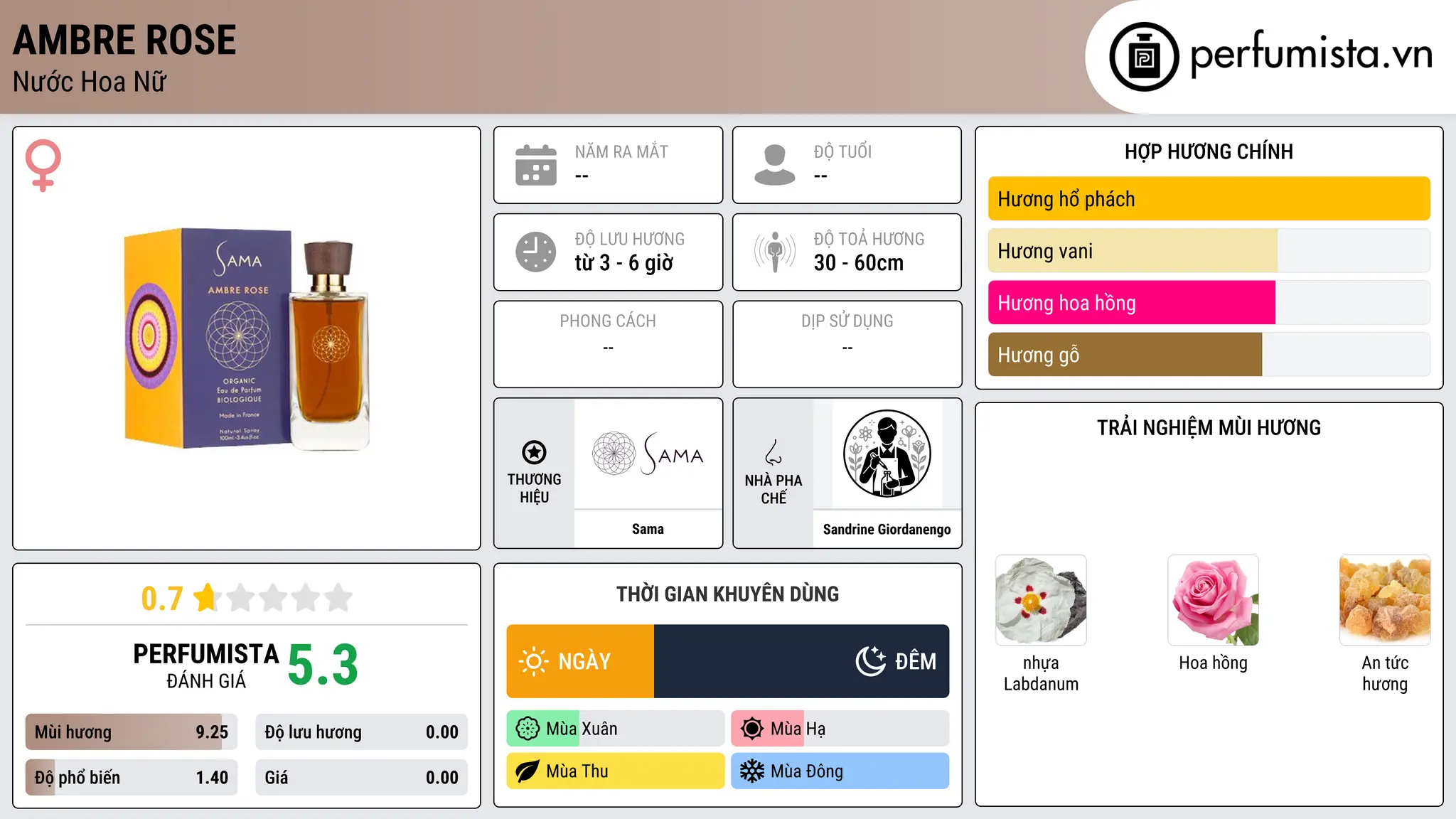Click the Hương gỗ accord bar

tap(1209, 355)
